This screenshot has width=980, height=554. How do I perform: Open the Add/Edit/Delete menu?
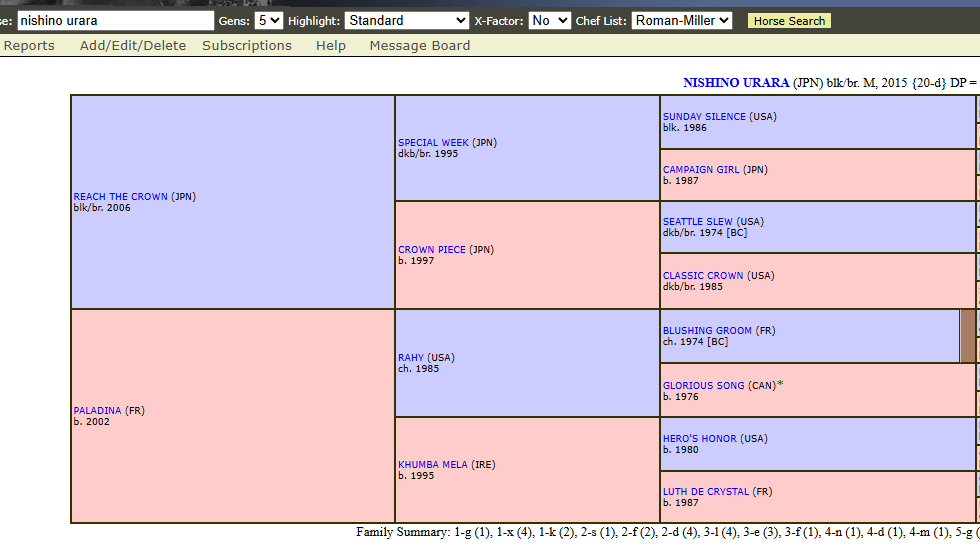[x=132, y=46]
